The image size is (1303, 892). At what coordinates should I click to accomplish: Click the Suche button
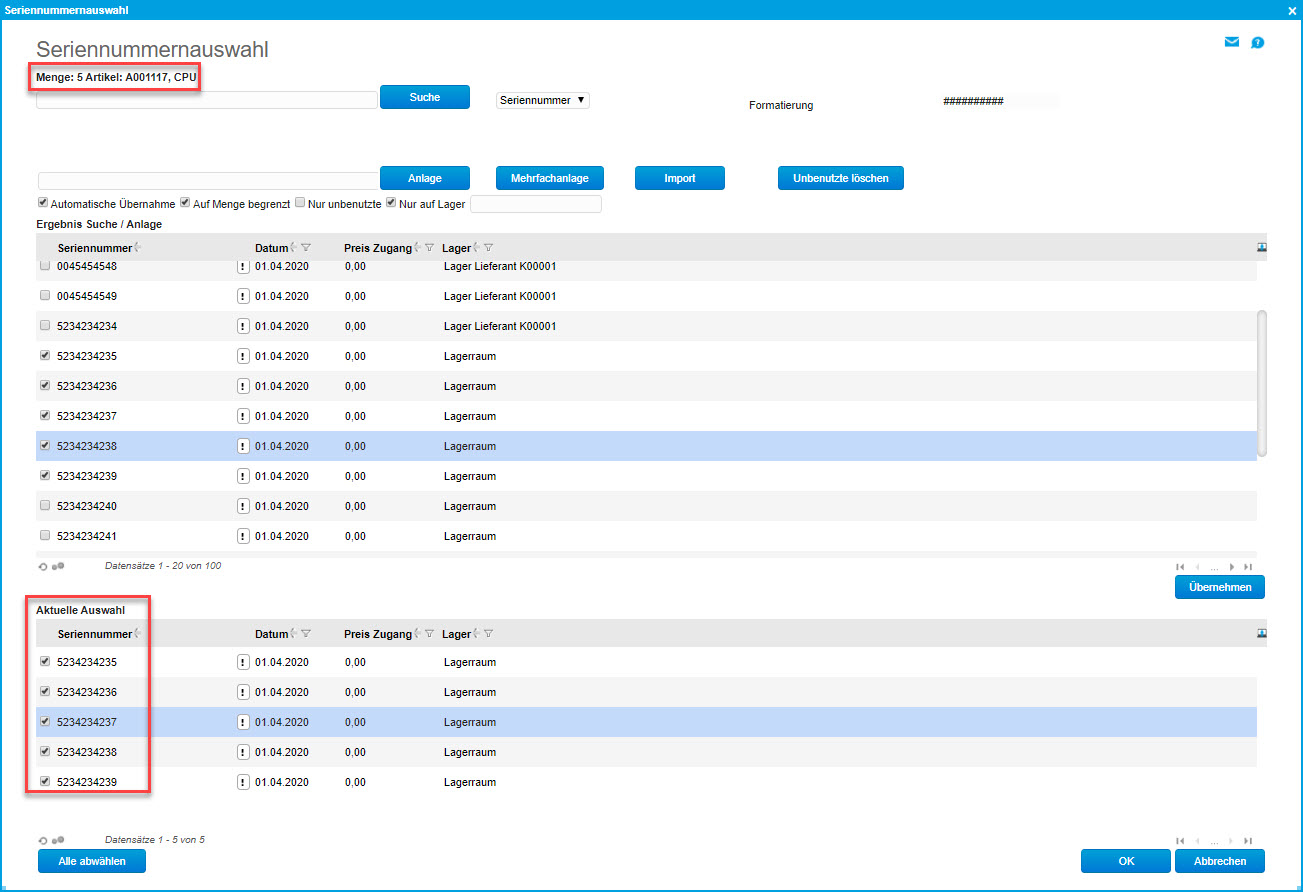(x=425, y=97)
